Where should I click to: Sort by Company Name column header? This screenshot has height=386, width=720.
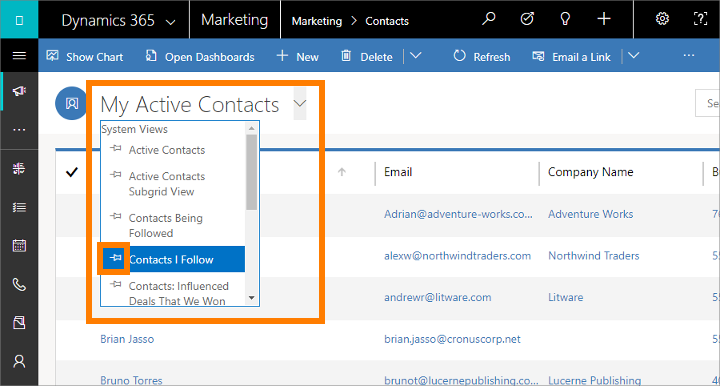pos(591,172)
